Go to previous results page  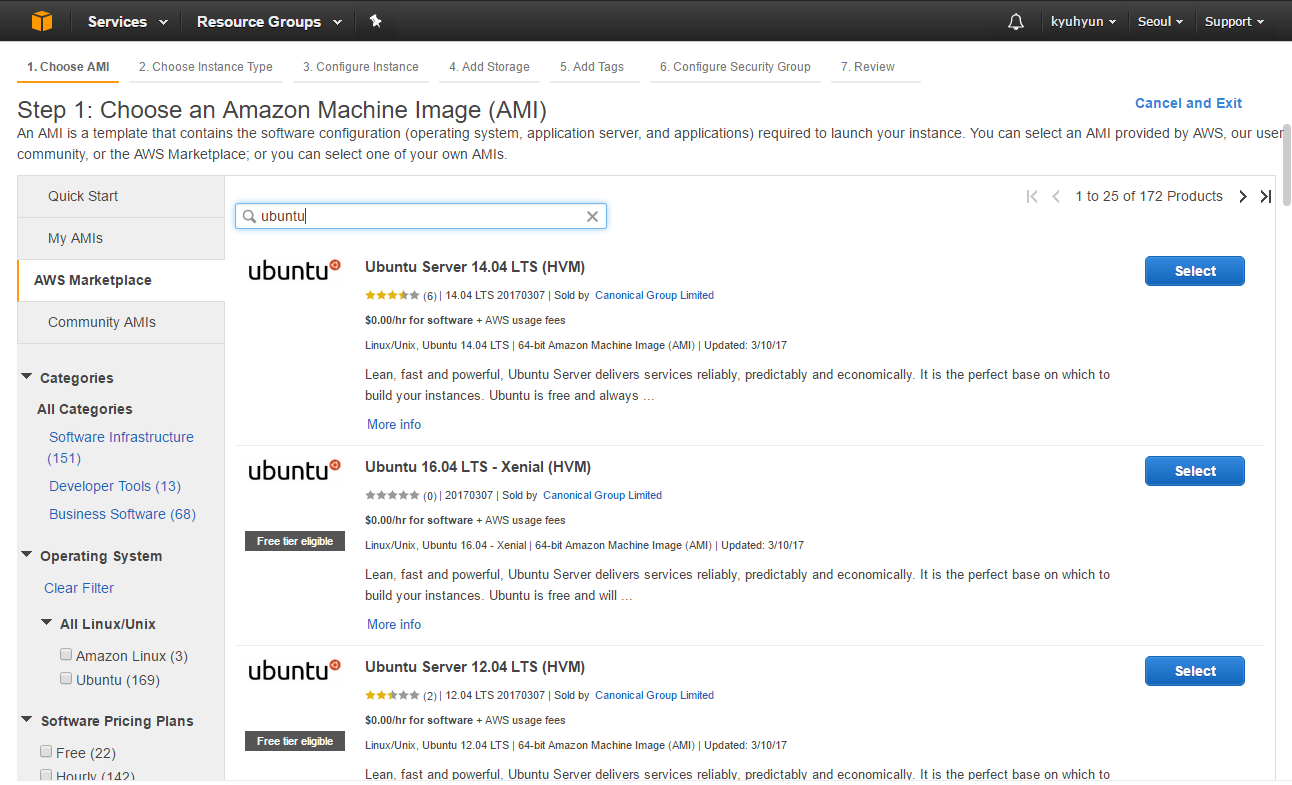click(1056, 196)
